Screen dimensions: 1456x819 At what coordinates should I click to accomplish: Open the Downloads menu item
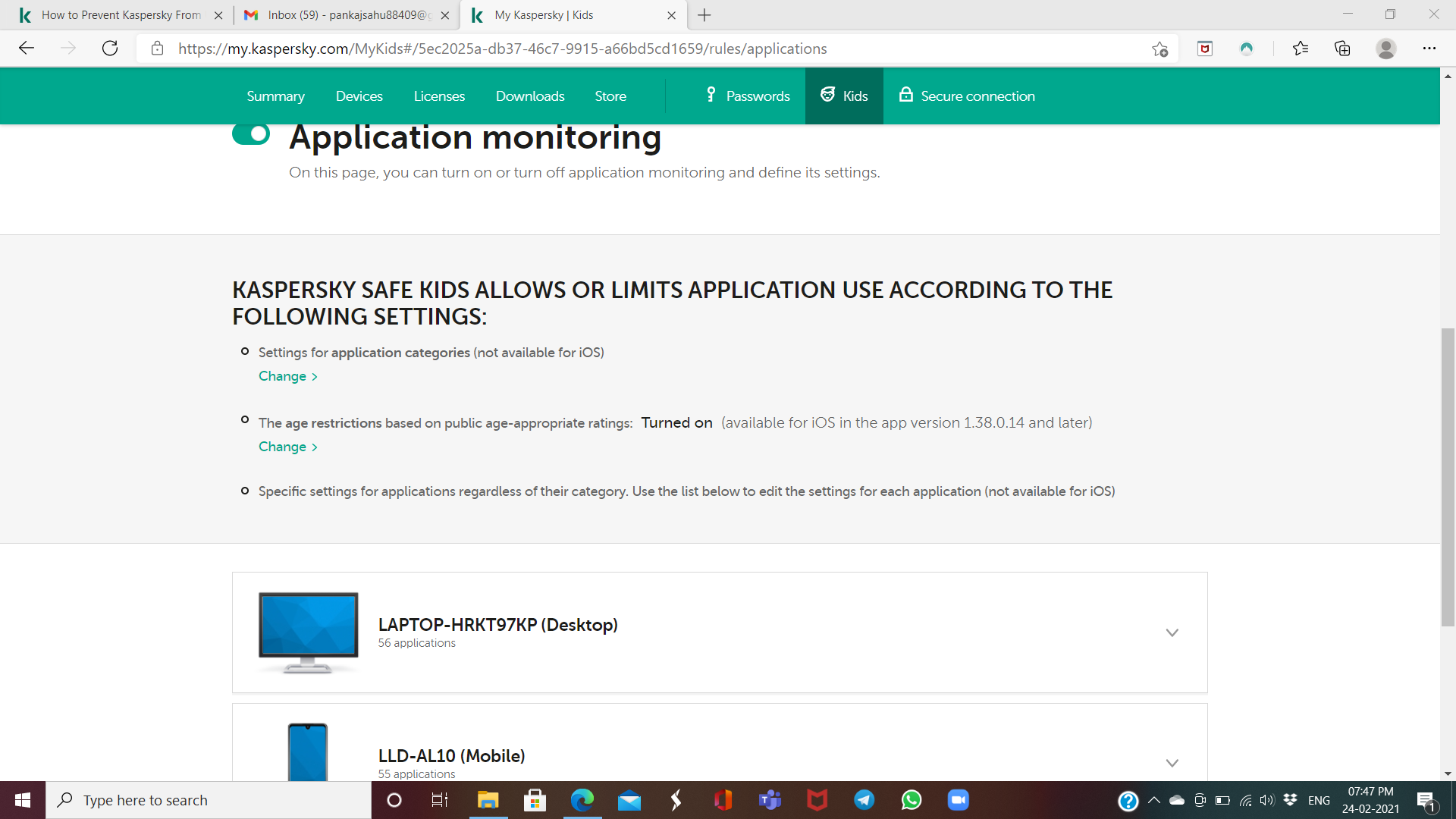(529, 96)
